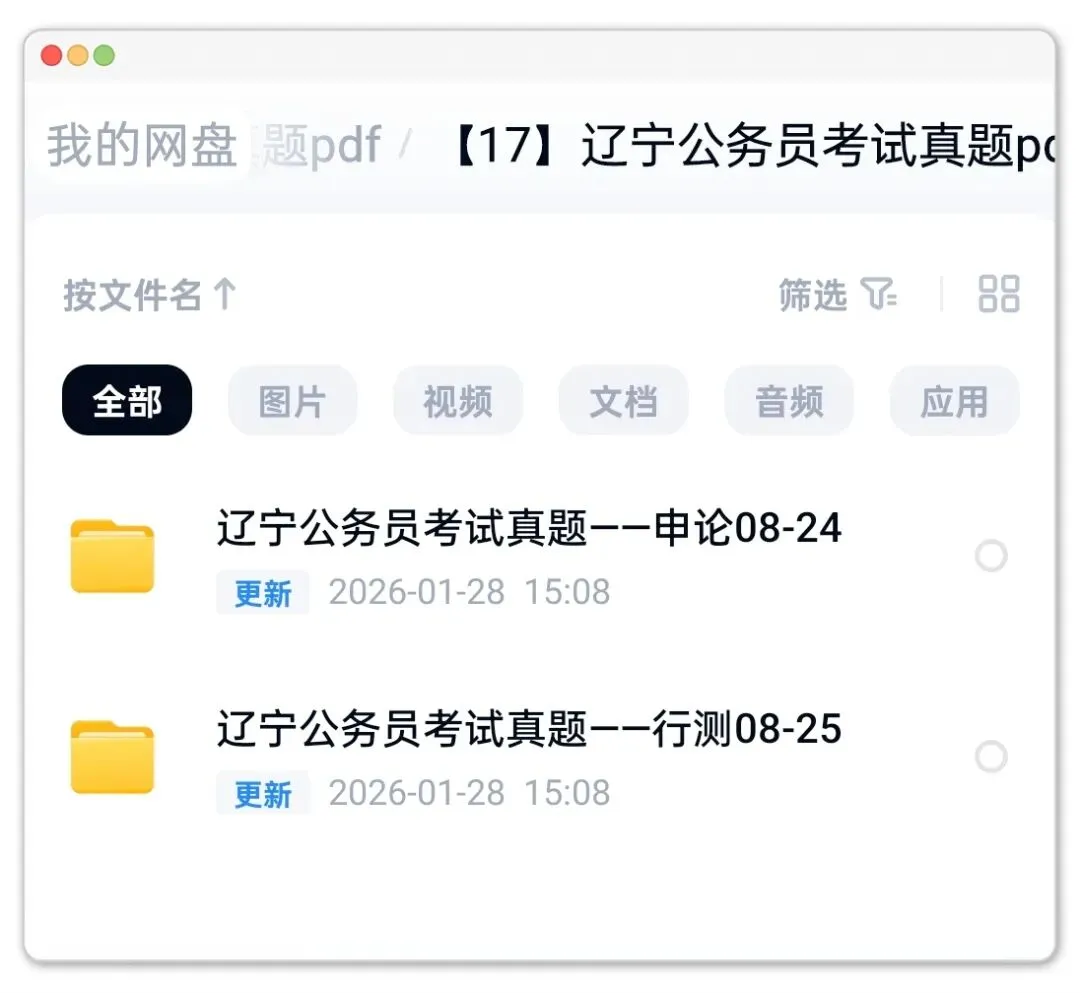Select radio circle for 申论08-24 folder
The height and width of the screenshot is (993, 1080).
click(x=991, y=556)
